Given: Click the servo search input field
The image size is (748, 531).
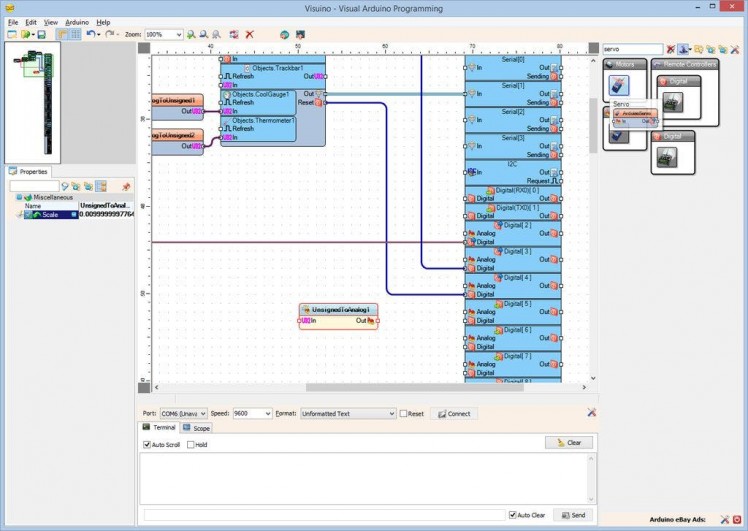Looking at the screenshot, I should pos(632,48).
